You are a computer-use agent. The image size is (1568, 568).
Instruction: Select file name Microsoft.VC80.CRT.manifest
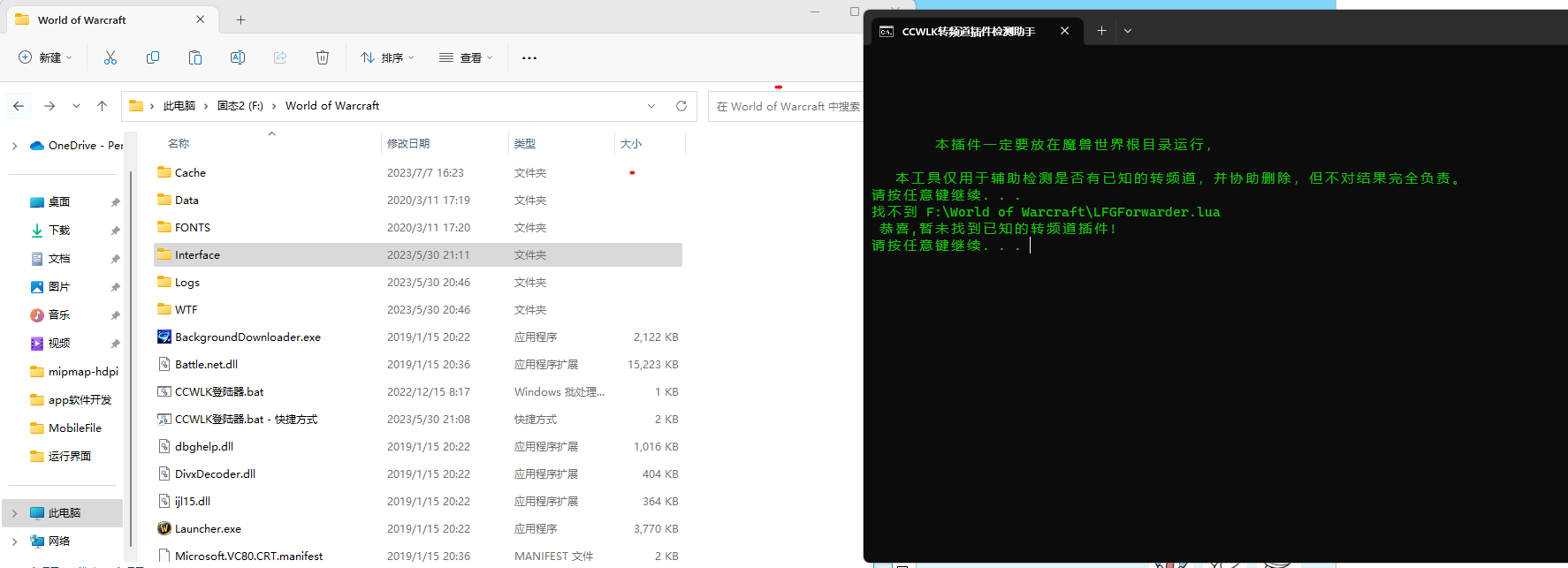[248, 556]
